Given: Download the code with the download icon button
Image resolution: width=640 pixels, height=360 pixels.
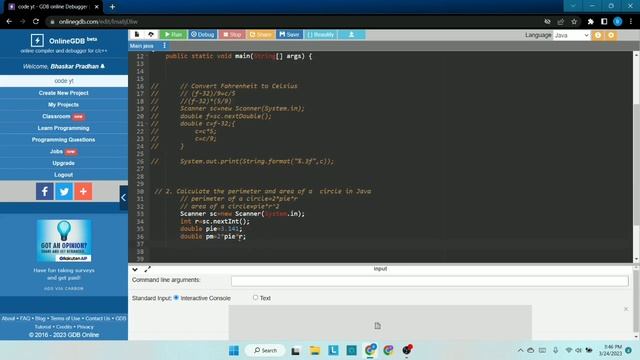Looking at the screenshot, I should point(351,35).
